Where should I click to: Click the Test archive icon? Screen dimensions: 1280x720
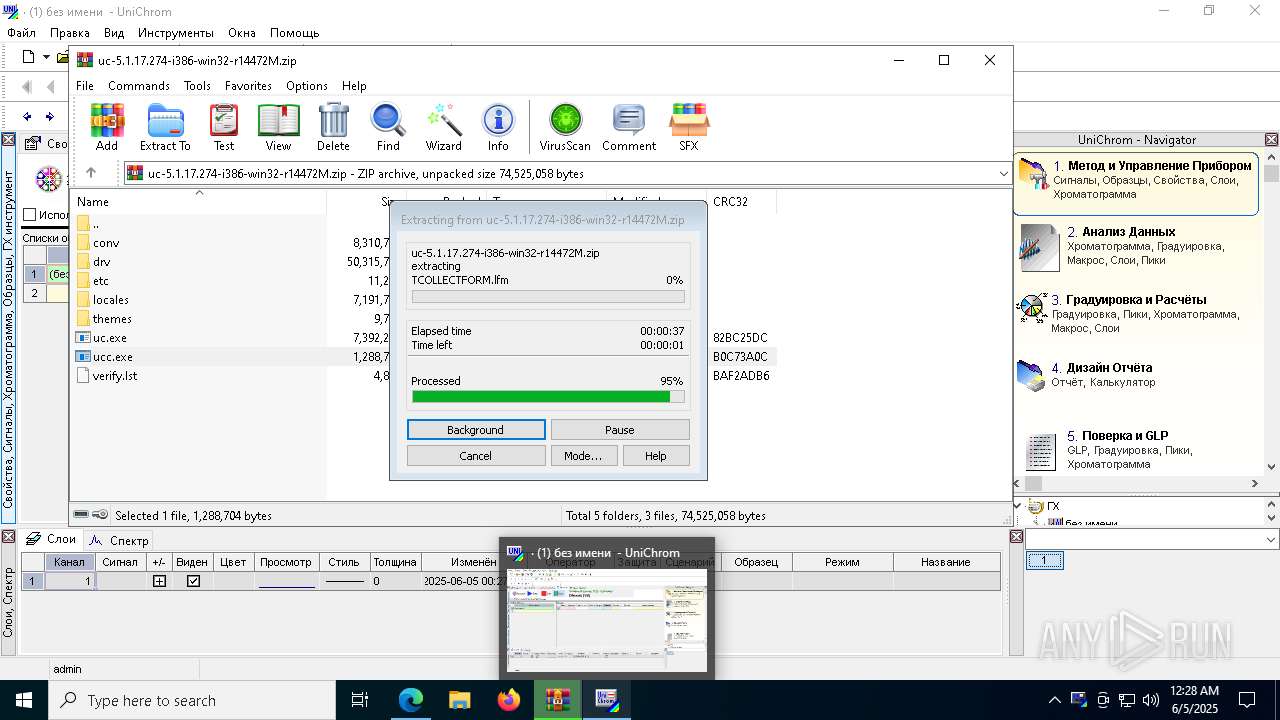pyautogui.click(x=224, y=127)
